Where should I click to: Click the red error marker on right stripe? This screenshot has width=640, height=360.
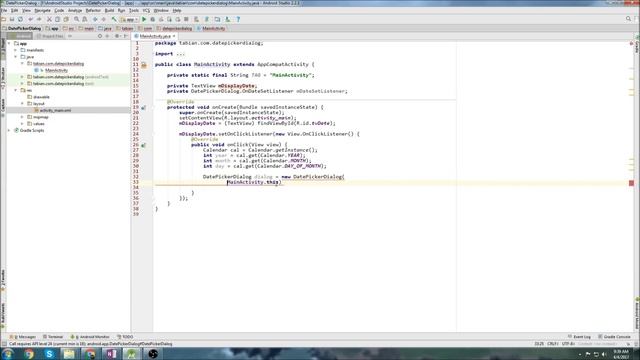[x=631, y=183]
